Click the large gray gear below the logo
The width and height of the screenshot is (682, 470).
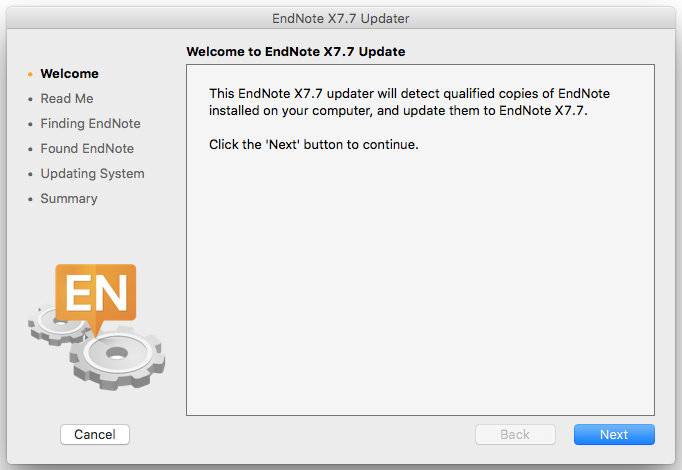(117, 353)
